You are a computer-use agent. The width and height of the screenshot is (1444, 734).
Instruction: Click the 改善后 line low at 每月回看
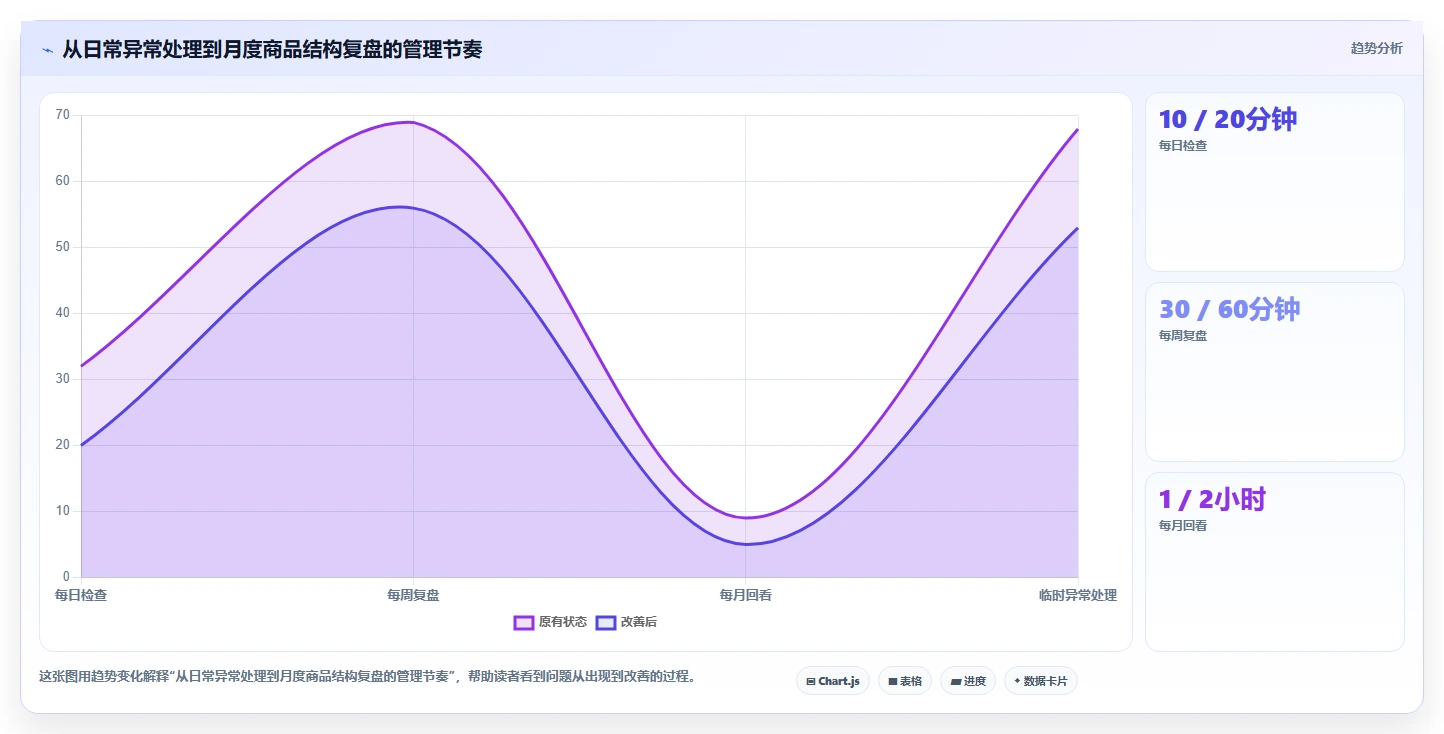[x=747, y=544]
